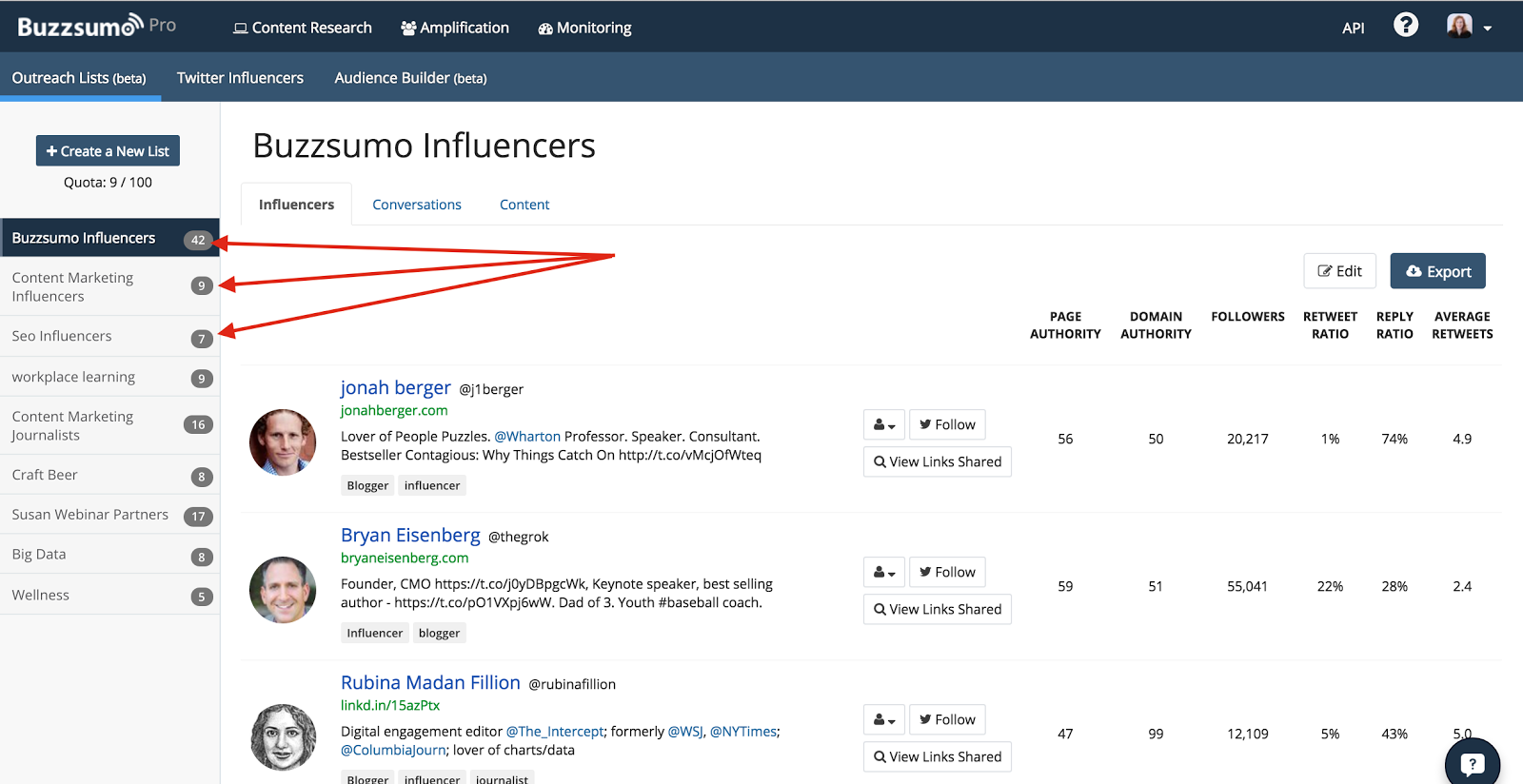
Task: Sort by Followers column header
Action: click(1247, 316)
